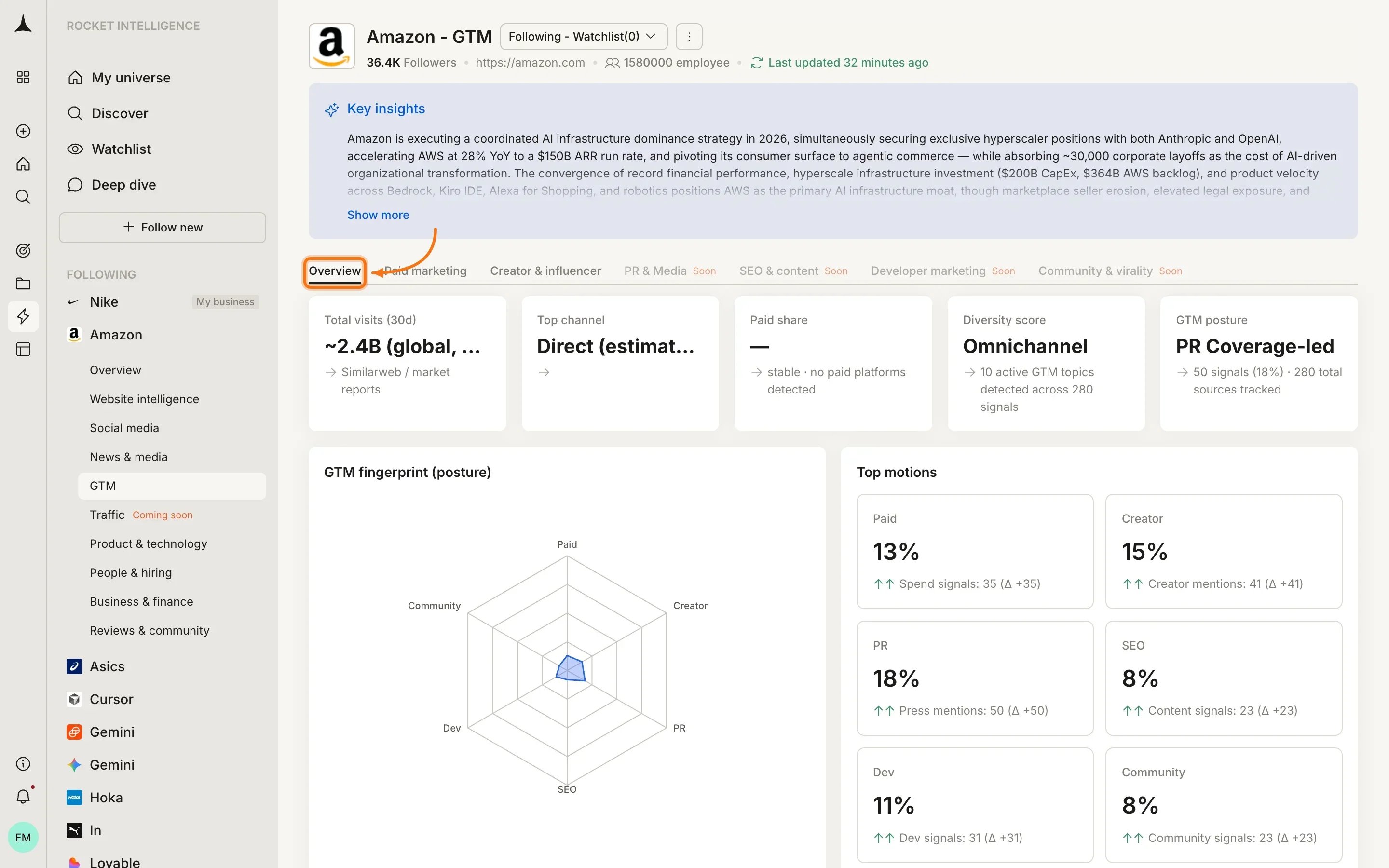Open the https://amazon.com link
The width and height of the screenshot is (1389, 868).
tap(531, 63)
